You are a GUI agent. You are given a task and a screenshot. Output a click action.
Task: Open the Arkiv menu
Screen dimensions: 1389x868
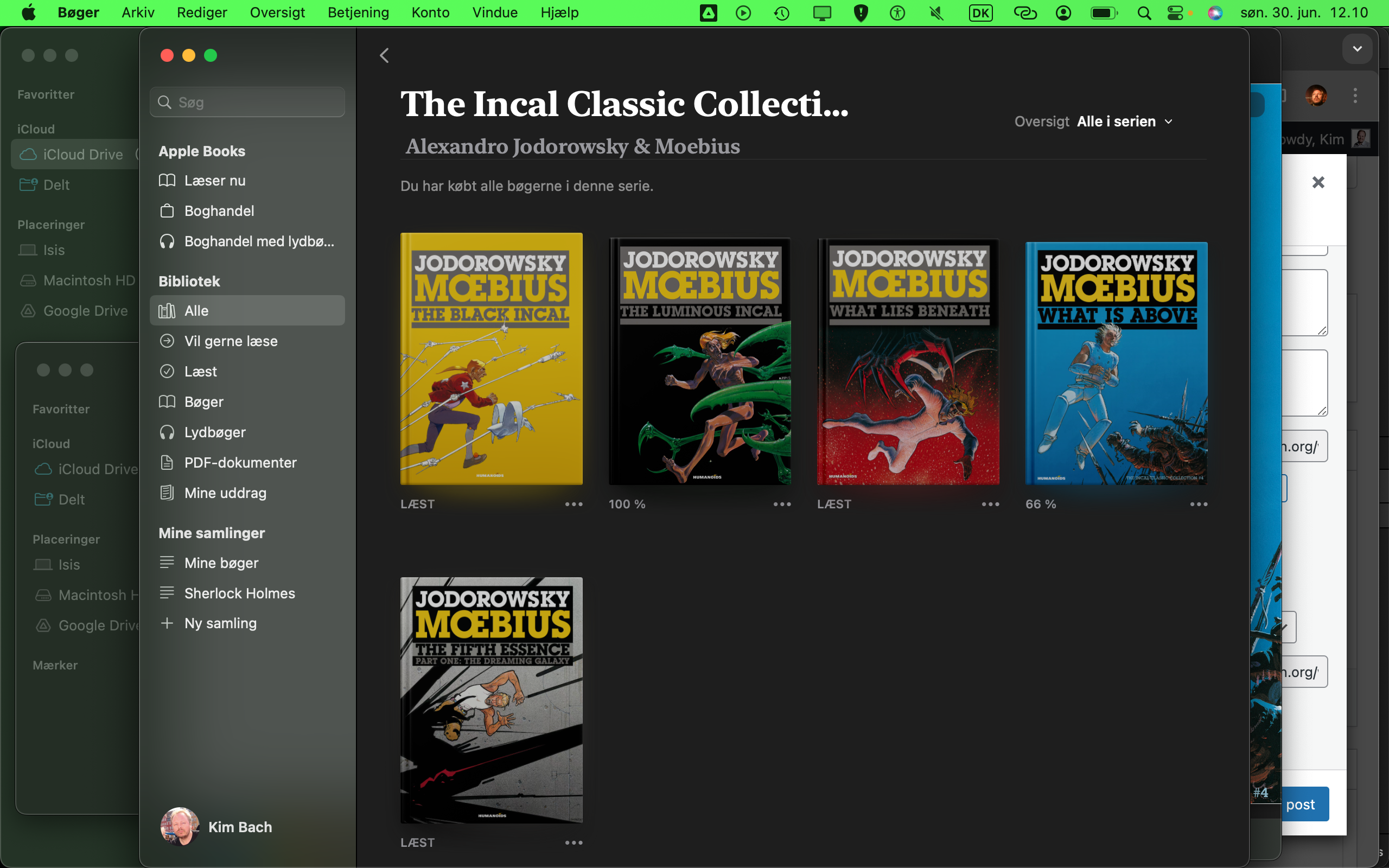(x=138, y=12)
